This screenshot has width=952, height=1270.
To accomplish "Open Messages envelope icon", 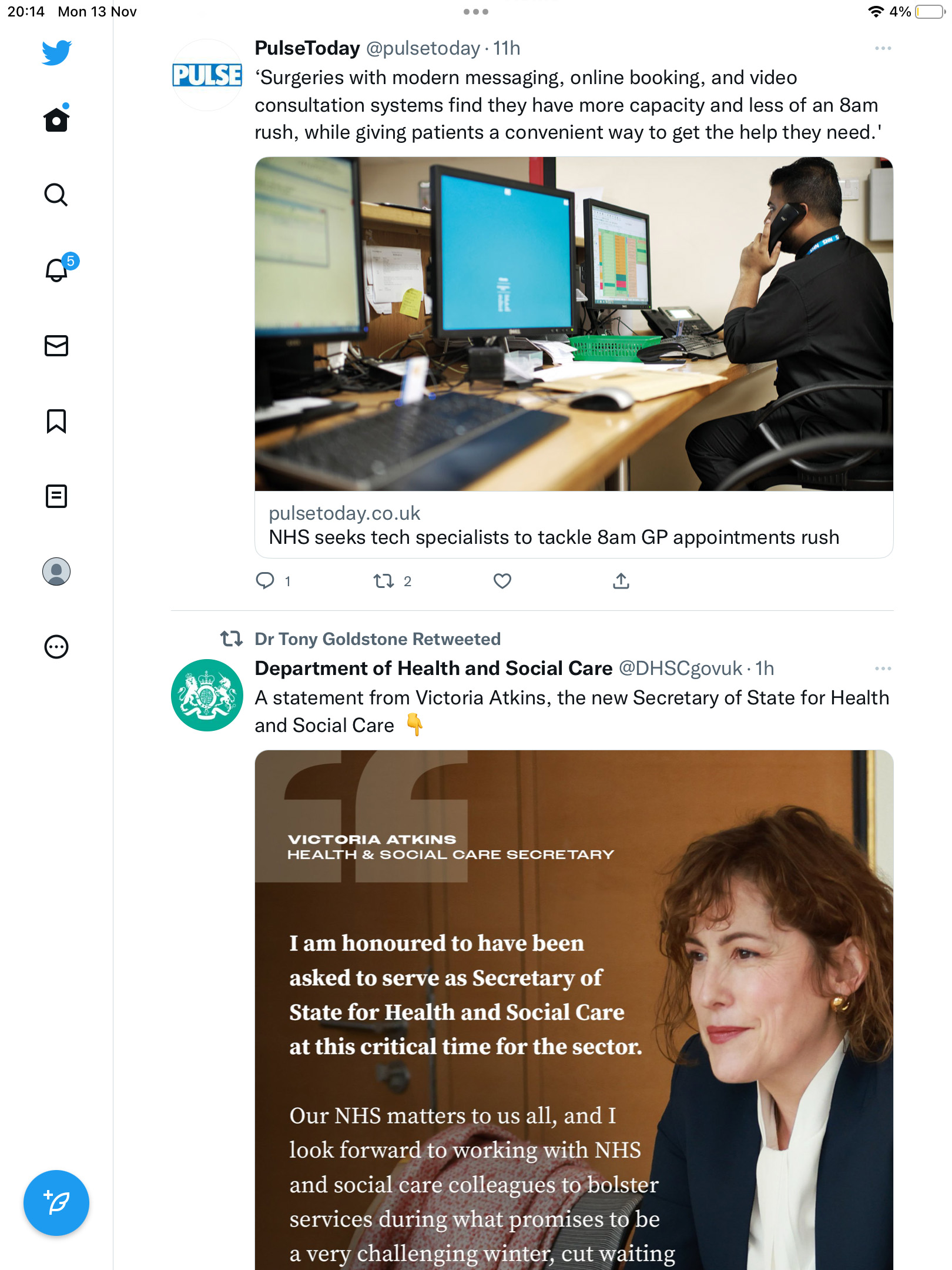I will click(x=56, y=346).
